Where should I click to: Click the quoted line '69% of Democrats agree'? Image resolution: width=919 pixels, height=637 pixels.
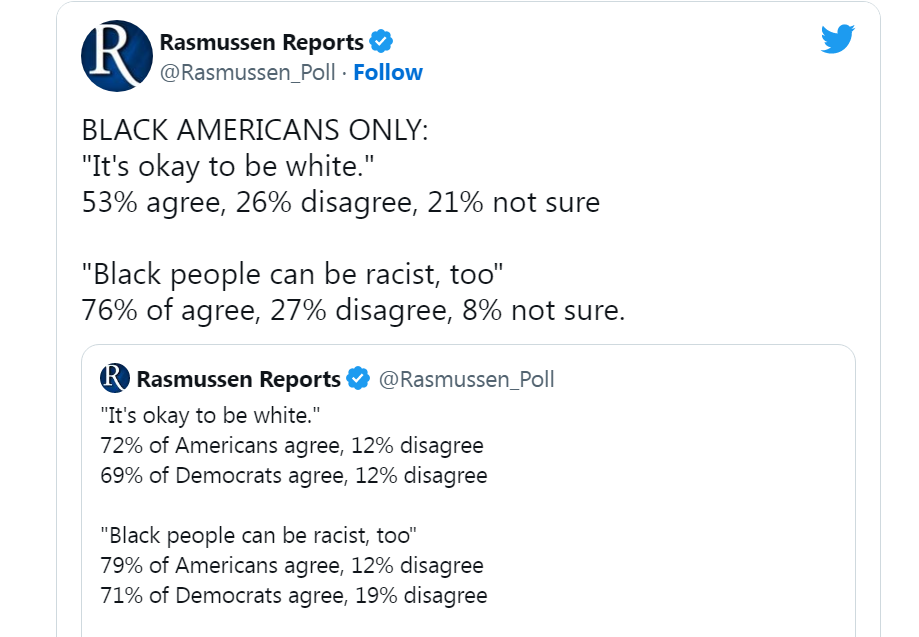[x=294, y=475]
